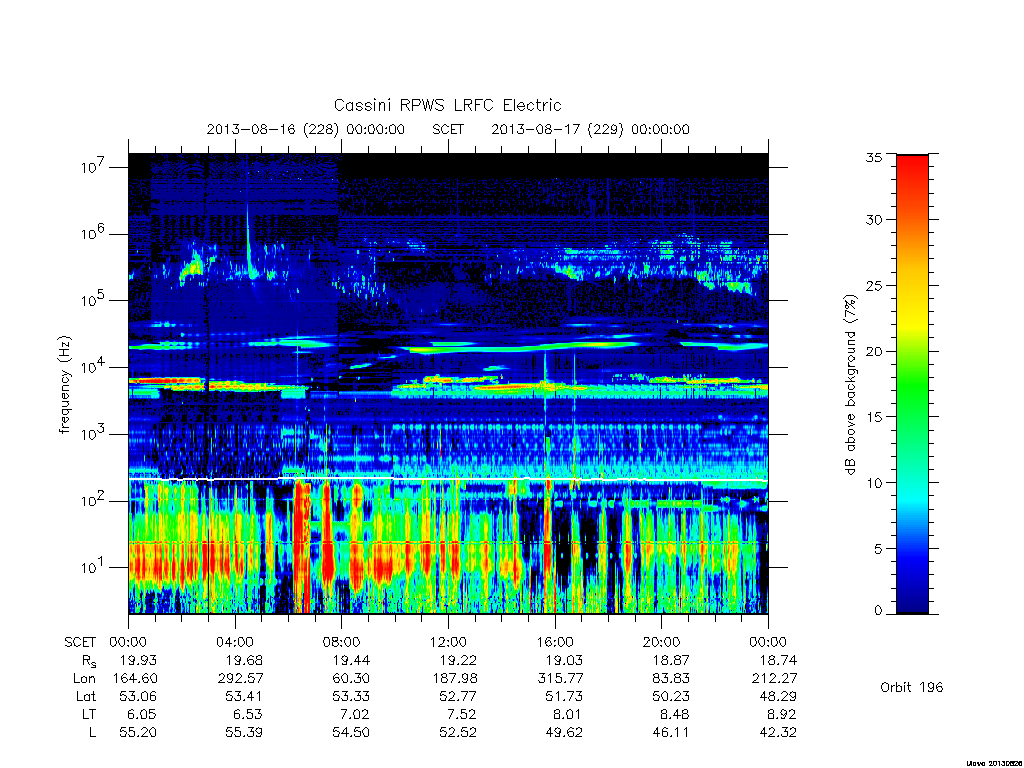
Task: Click the local time value '8.01'
Action: [x=568, y=714]
